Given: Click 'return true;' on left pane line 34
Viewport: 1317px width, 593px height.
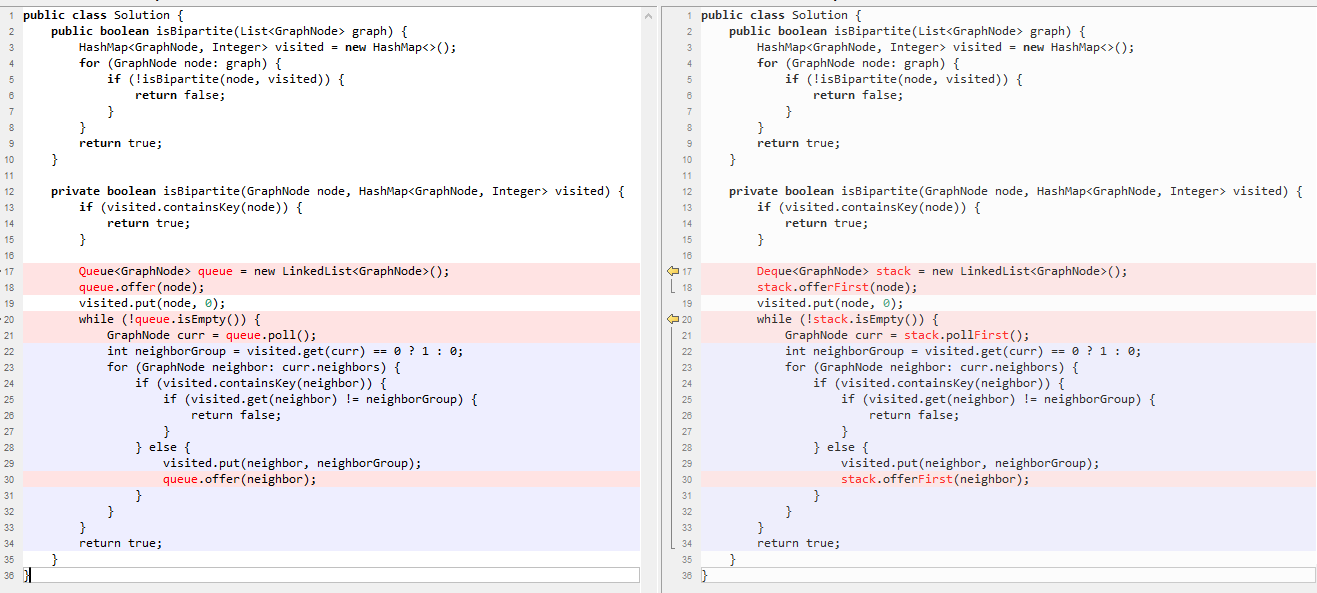Looking at the screenshot, I should tap(120, 543).
